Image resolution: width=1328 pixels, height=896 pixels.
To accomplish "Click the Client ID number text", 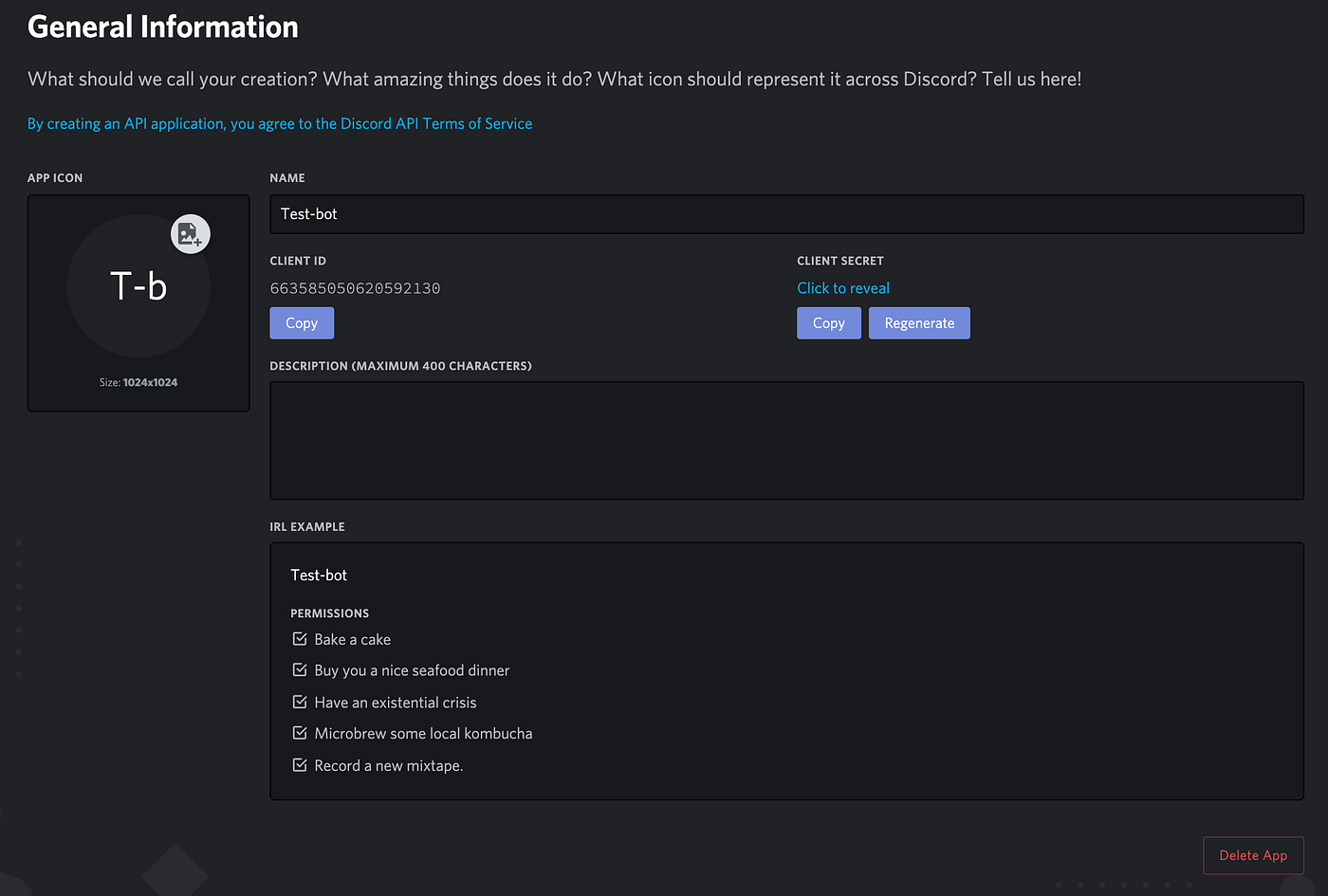I will pyautogui.click(x=355, y=287).
